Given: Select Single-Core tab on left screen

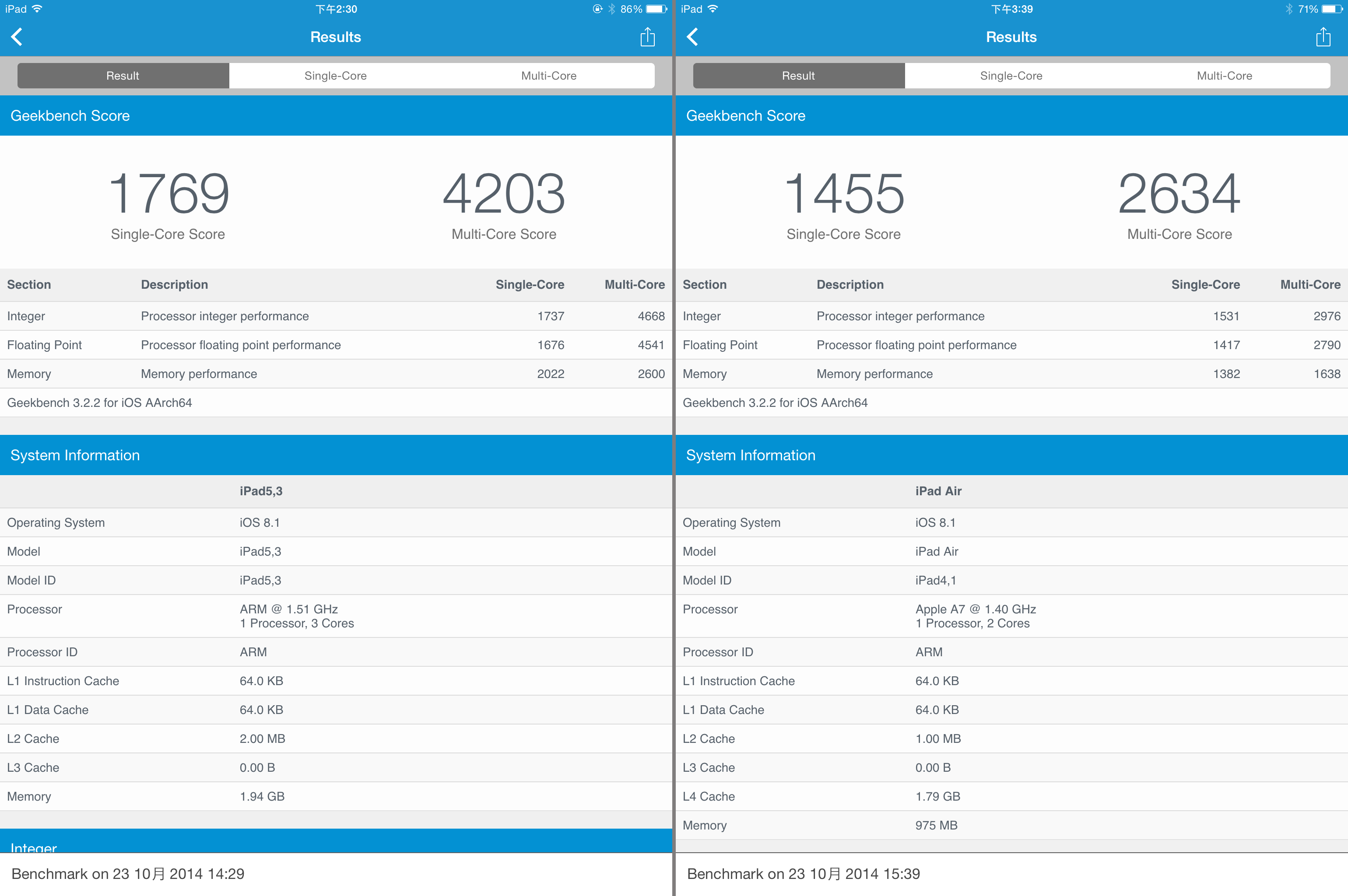Looking at the screenshot, I should point(336,75).
